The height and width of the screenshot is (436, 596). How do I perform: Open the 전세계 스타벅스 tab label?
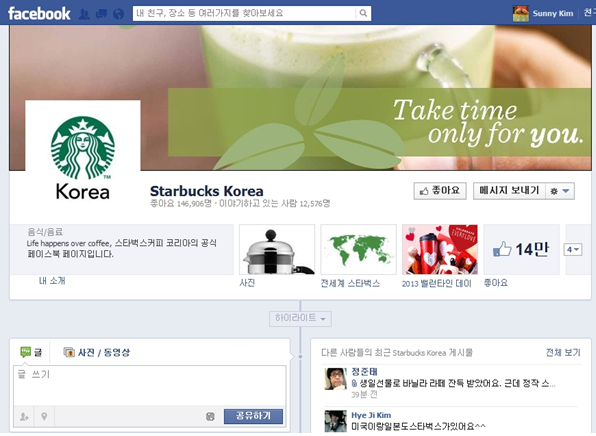[x=350, y=283]
